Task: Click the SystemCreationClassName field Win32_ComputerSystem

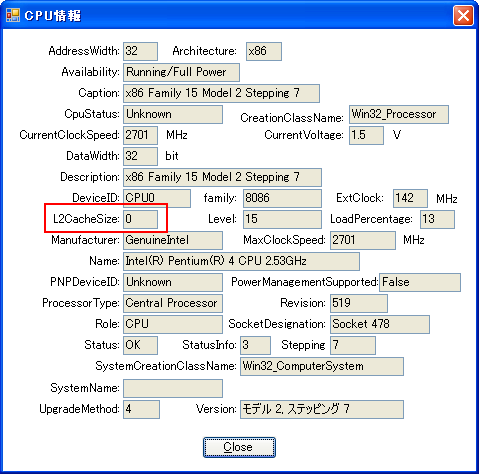Action: [x=322, y=366]
